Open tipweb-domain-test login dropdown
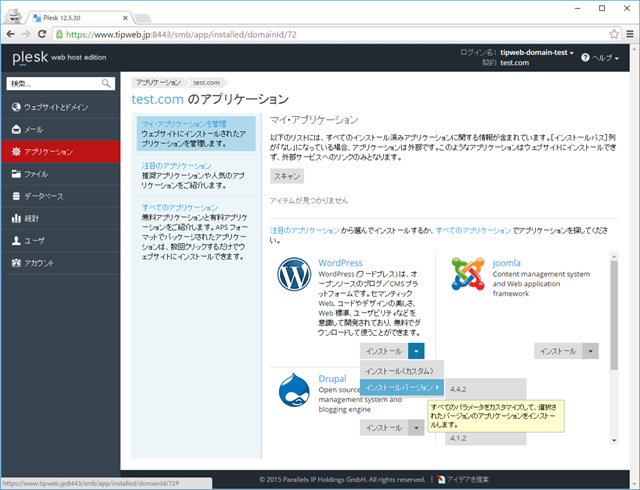This screenshot has height=490, width=640. (537, 52)
